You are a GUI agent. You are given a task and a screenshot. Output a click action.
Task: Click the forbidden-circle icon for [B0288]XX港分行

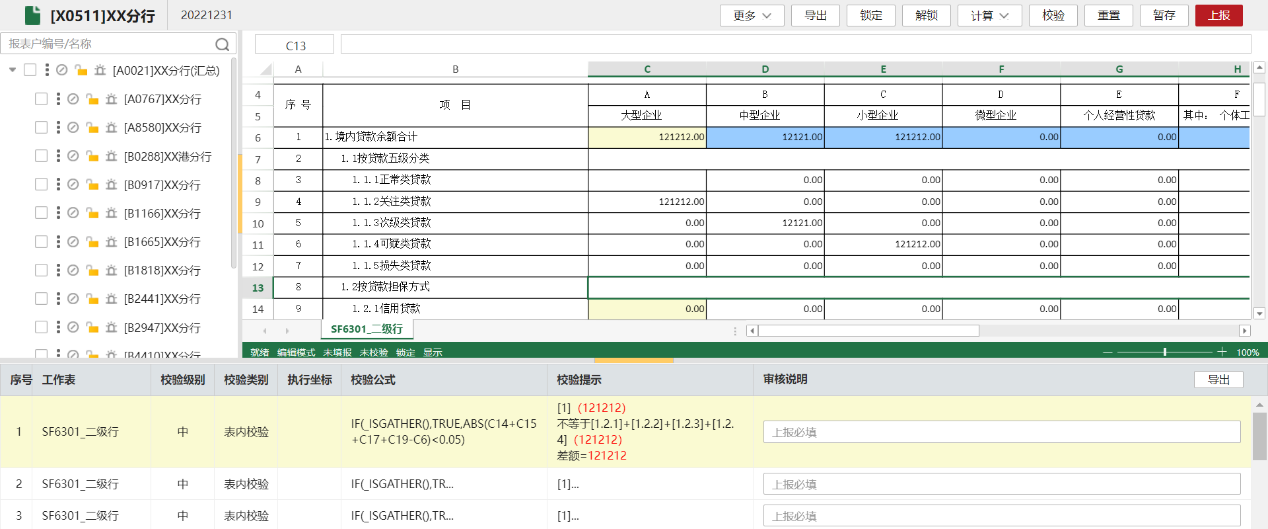tap(73, 156)
